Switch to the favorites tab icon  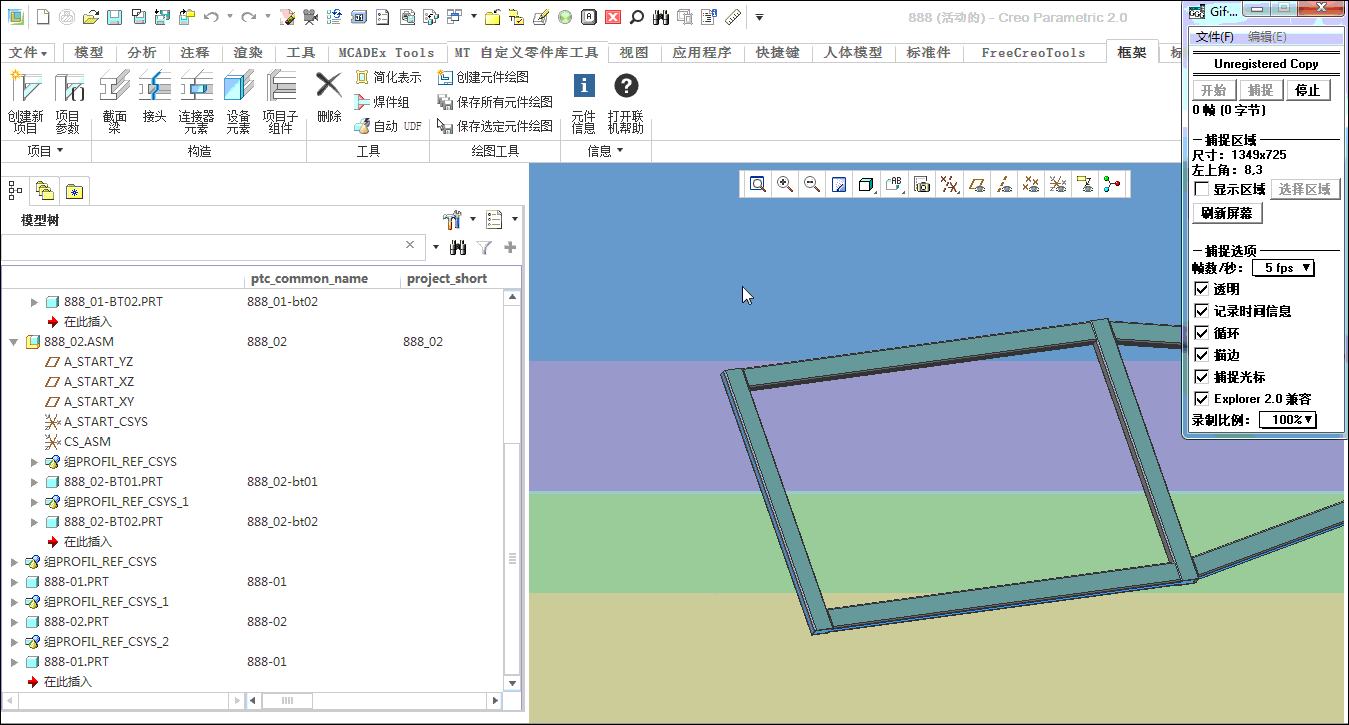[x=74, y=190]
